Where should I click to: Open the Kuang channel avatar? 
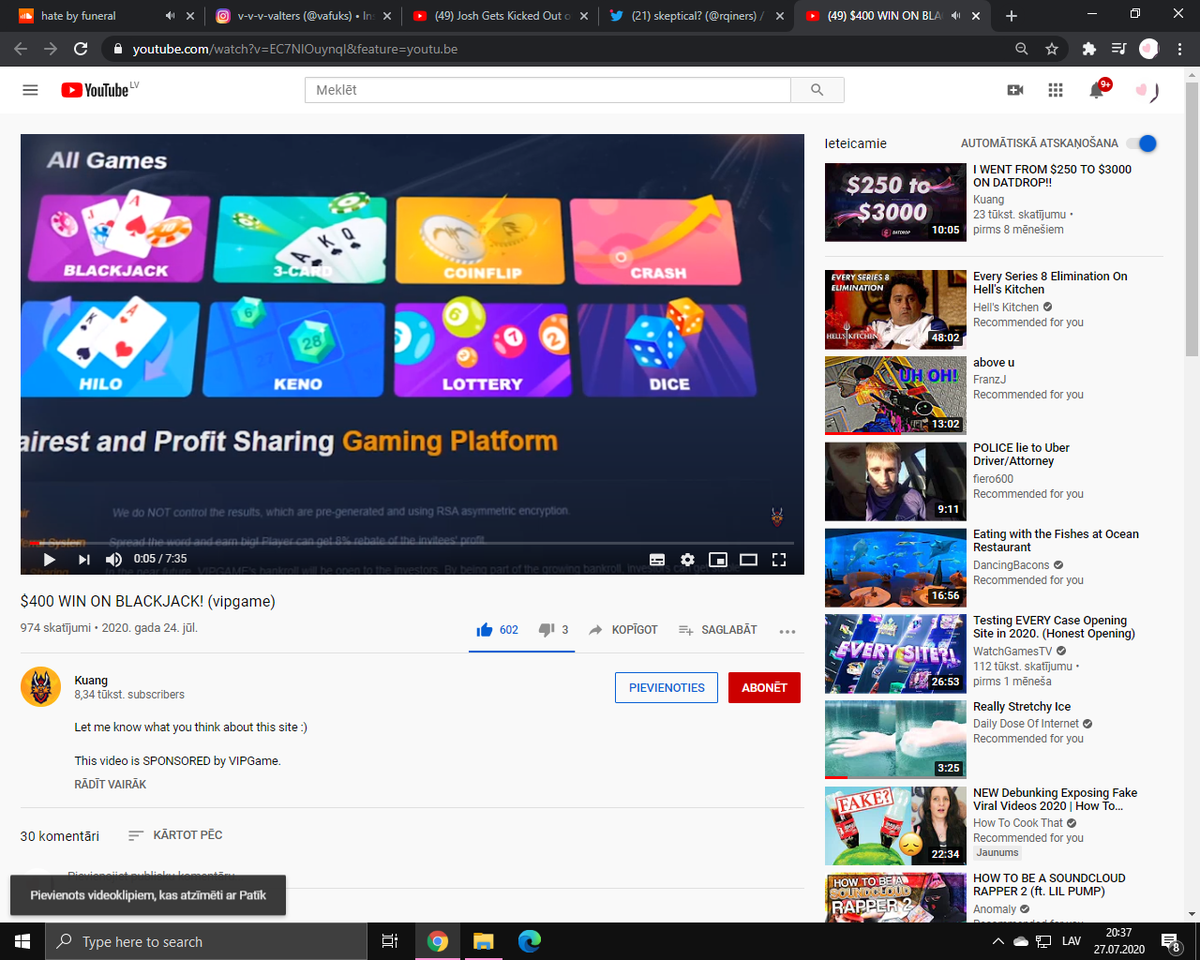41,687
